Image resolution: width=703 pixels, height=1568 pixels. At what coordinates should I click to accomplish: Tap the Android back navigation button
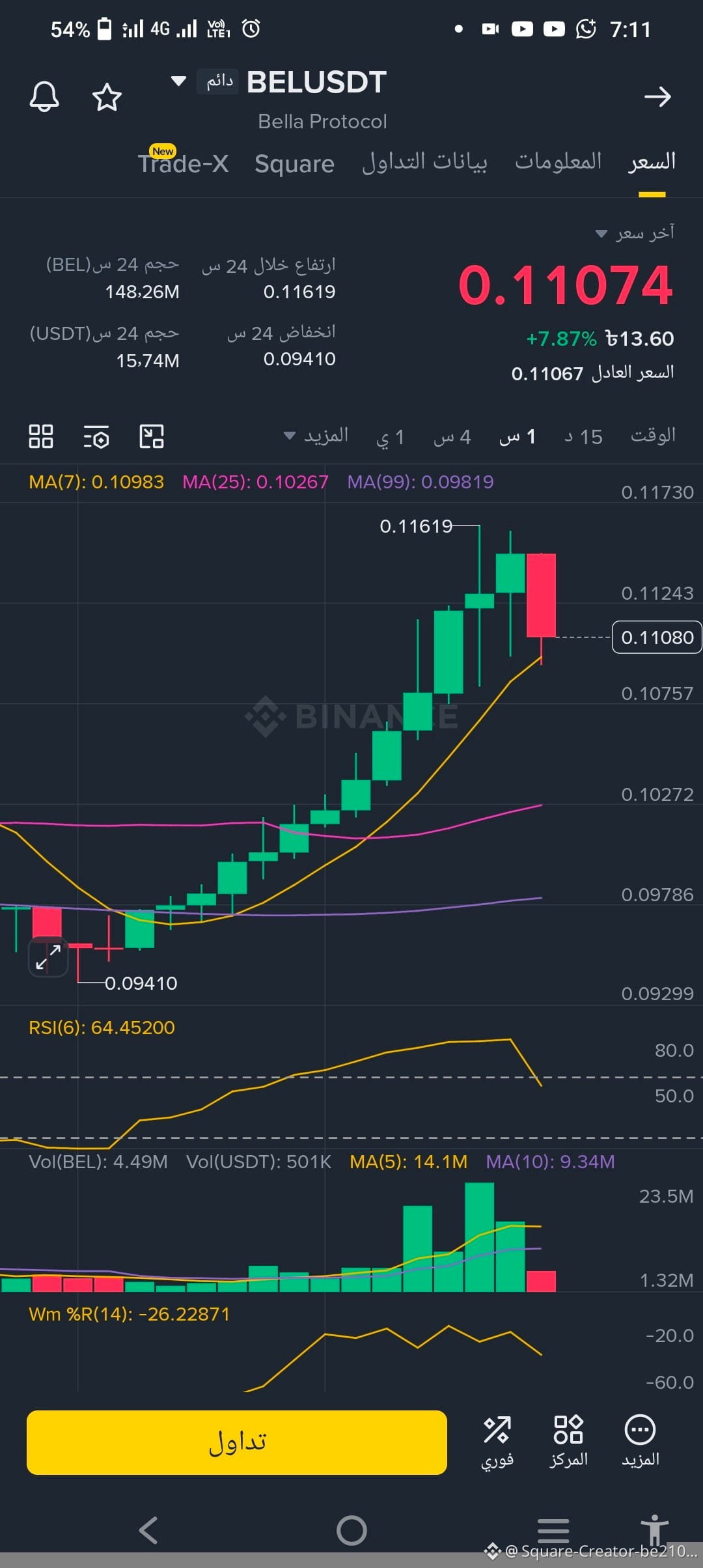click(x=149, y=1530)
